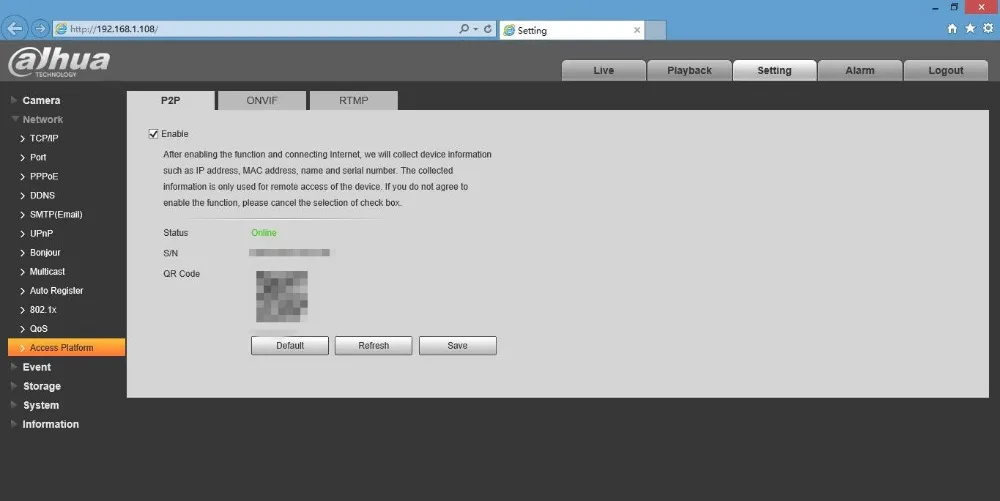The height and width of the screenshot is (501, 1000).
Task: Open the Playback tab
Action: click(x=689, y=70)
